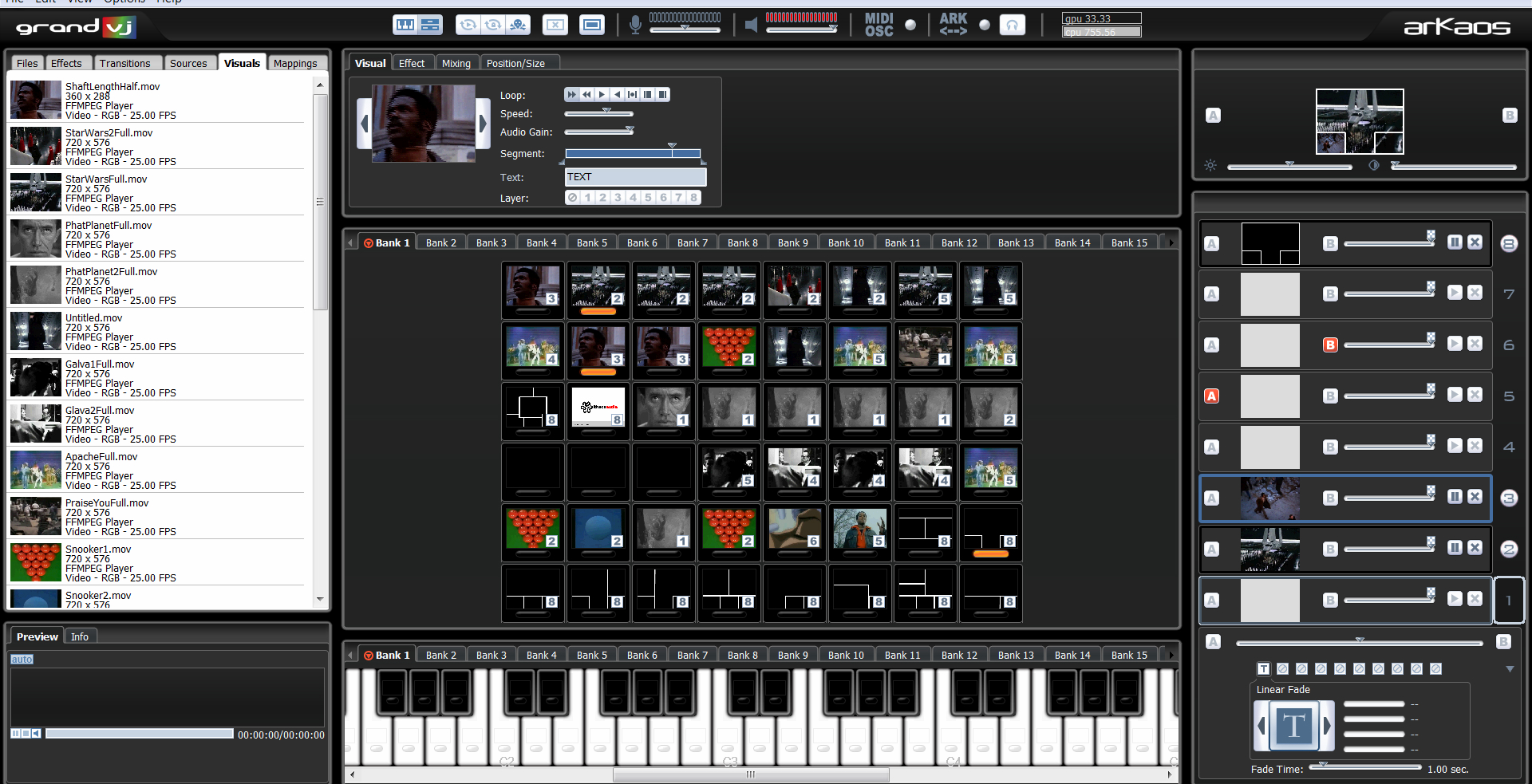Assign layer 3 to B
Image resolution: width=1532 pixels, height=784 pixels.
1330,498
